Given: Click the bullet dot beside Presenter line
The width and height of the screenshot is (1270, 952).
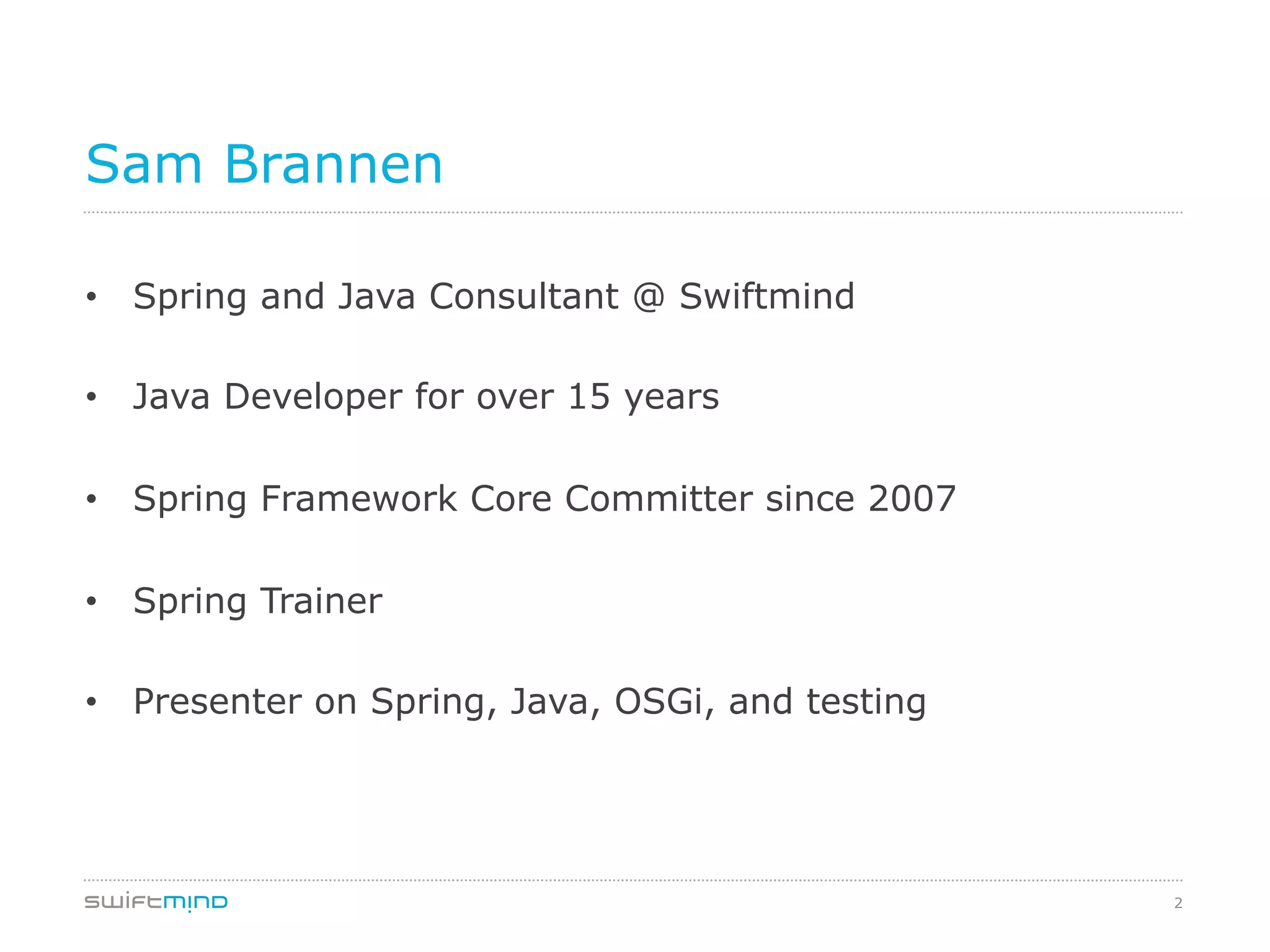Looking at the screenshot, I should coord(92,702).
